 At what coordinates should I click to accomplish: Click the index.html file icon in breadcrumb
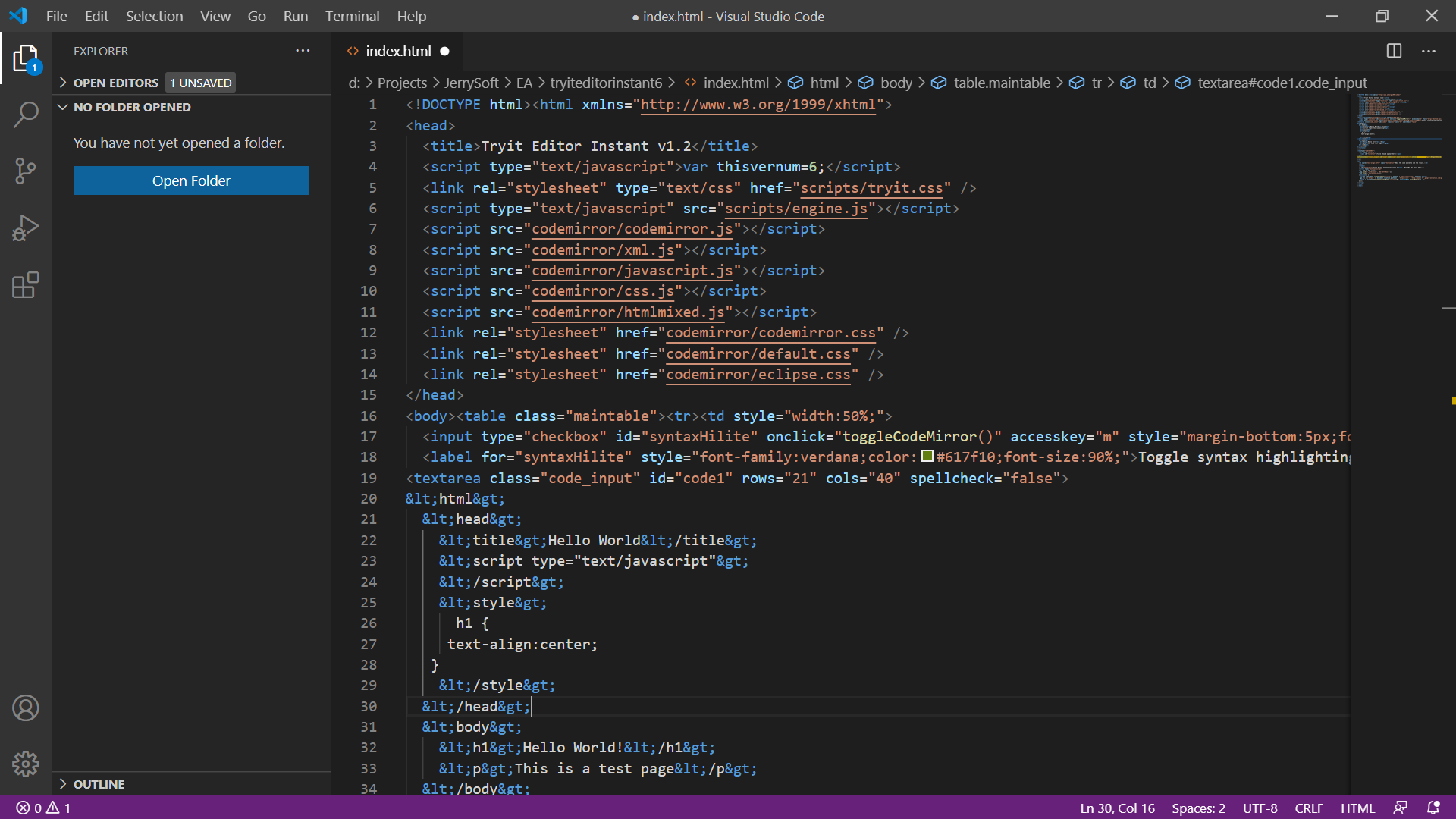coord(690,83)
